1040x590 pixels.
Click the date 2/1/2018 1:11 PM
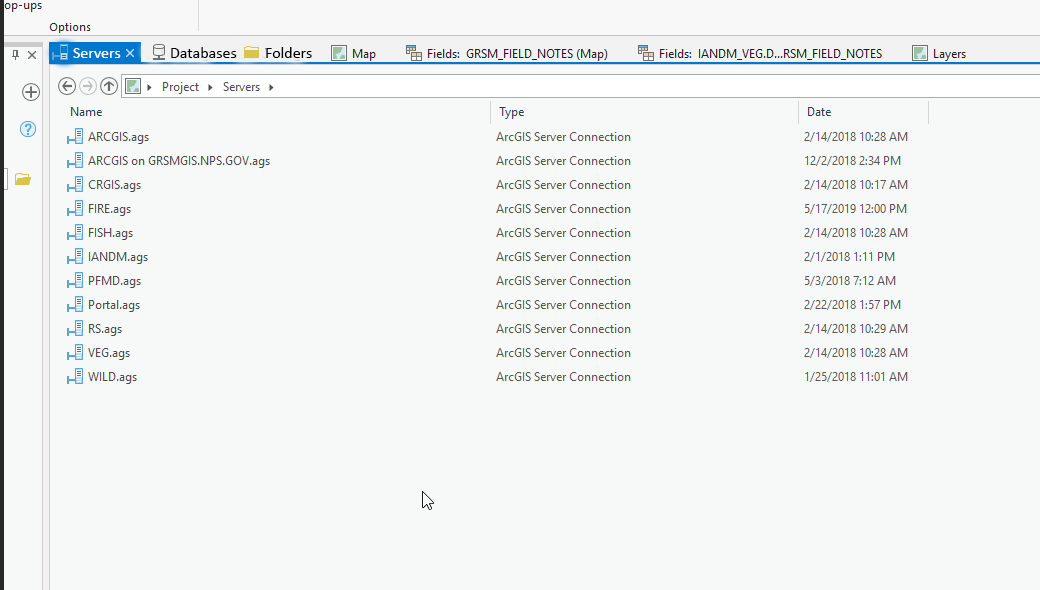pos(849,257)
